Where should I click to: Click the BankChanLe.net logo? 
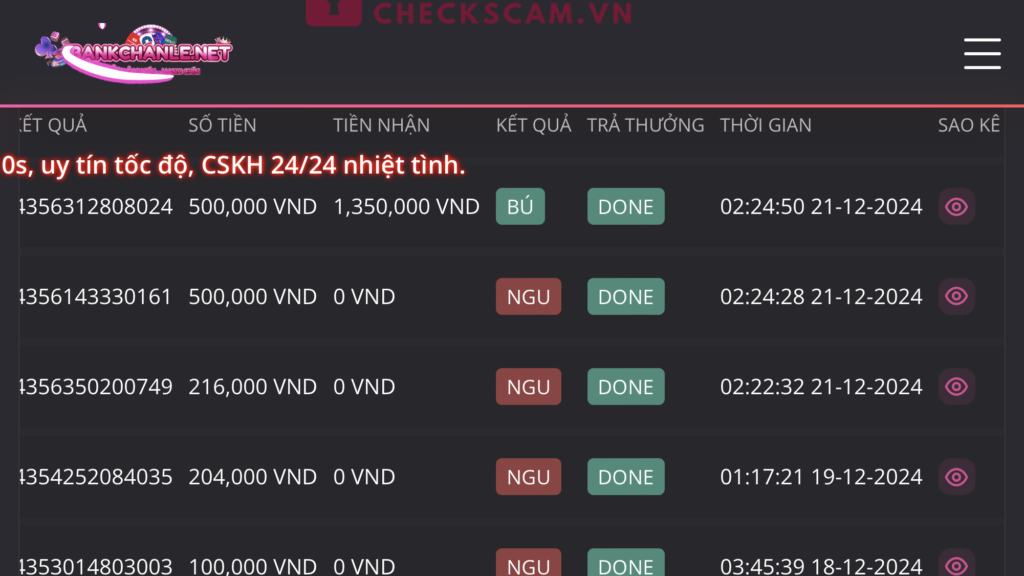[x=133, y=52]
